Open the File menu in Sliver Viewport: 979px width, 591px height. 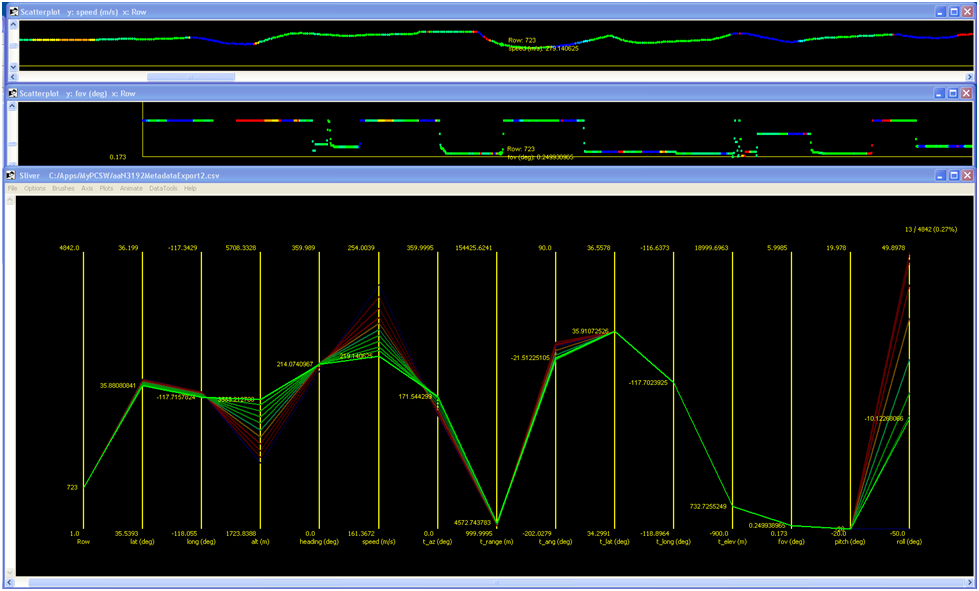coord(13,188)
